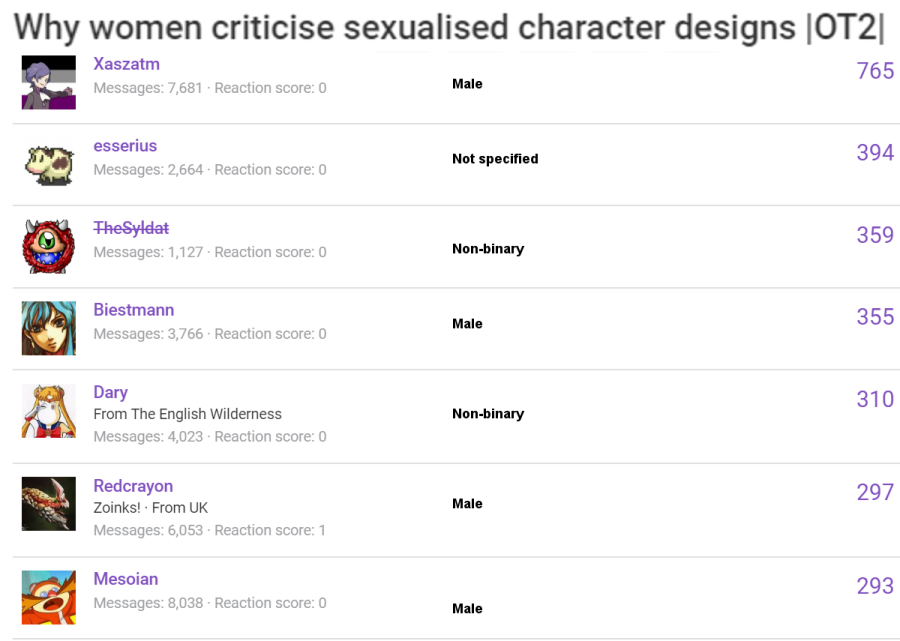Select the thread title heading text
This screenshot has height=641, width=900.
click(x=449, y=27)
